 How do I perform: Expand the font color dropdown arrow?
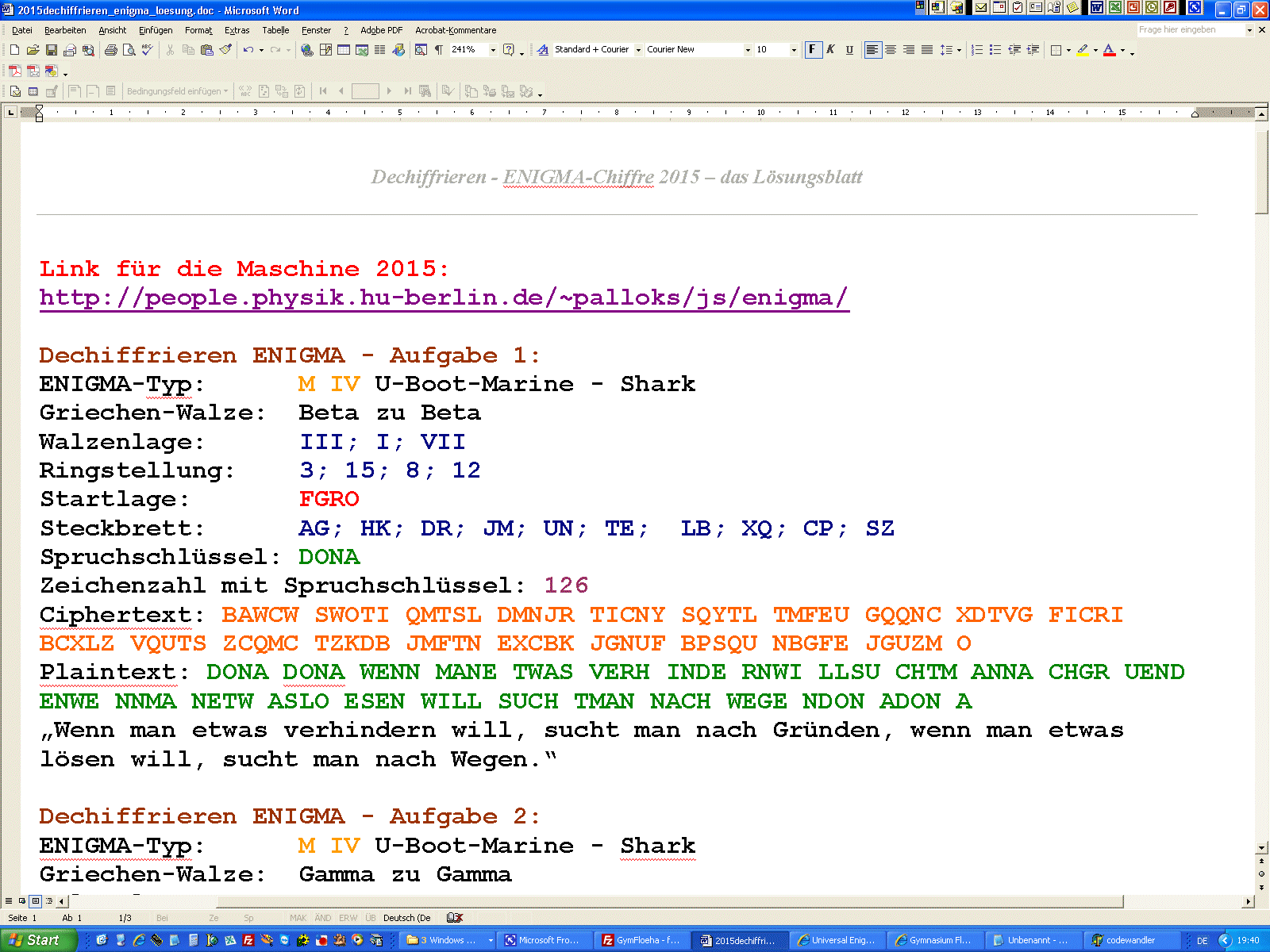click(x=1122, y=50)
